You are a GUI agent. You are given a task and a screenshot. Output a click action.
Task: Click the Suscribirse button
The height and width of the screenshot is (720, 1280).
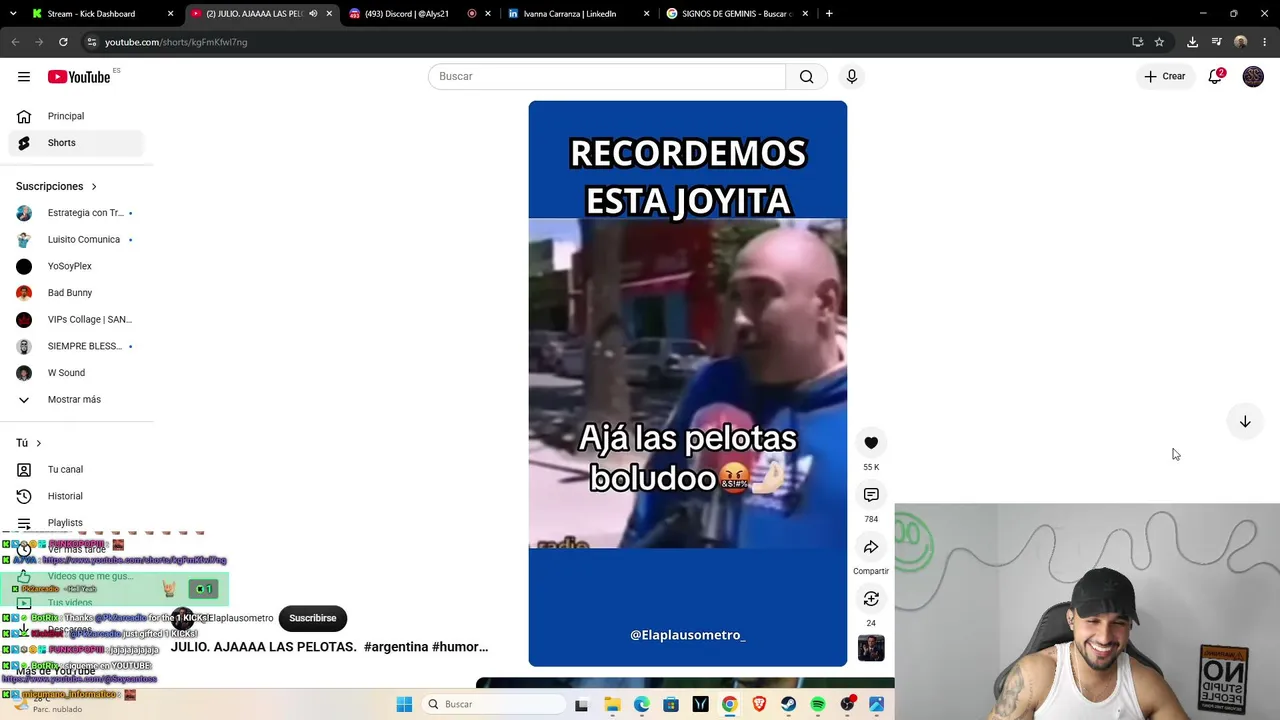click(313, 618)
